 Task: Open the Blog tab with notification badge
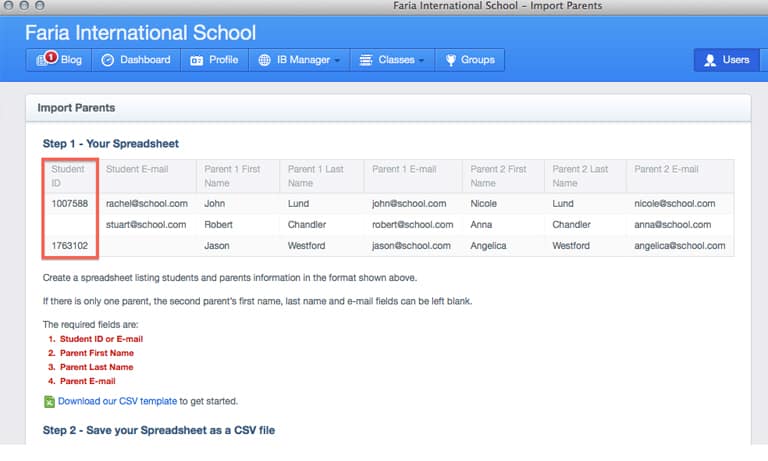(59, 60)
